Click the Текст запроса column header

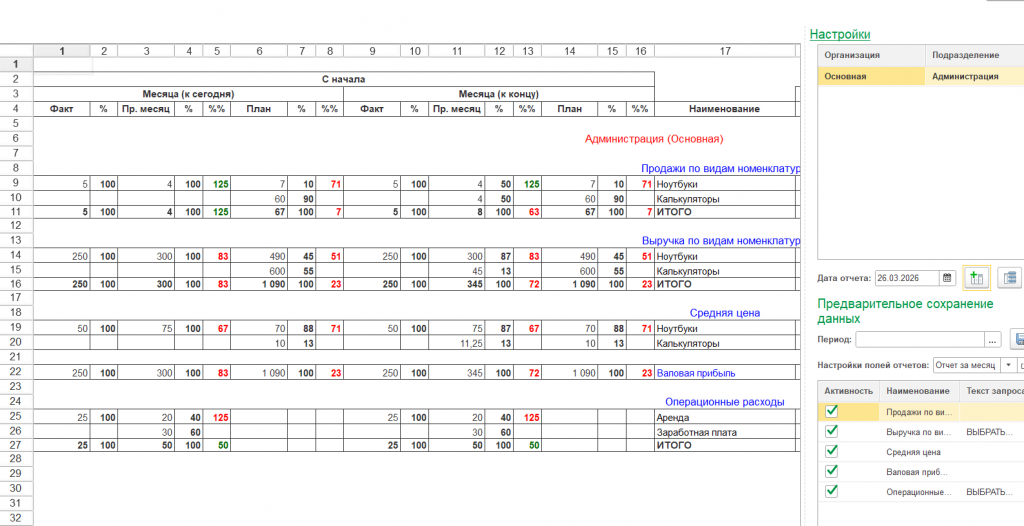pos(991,391)
